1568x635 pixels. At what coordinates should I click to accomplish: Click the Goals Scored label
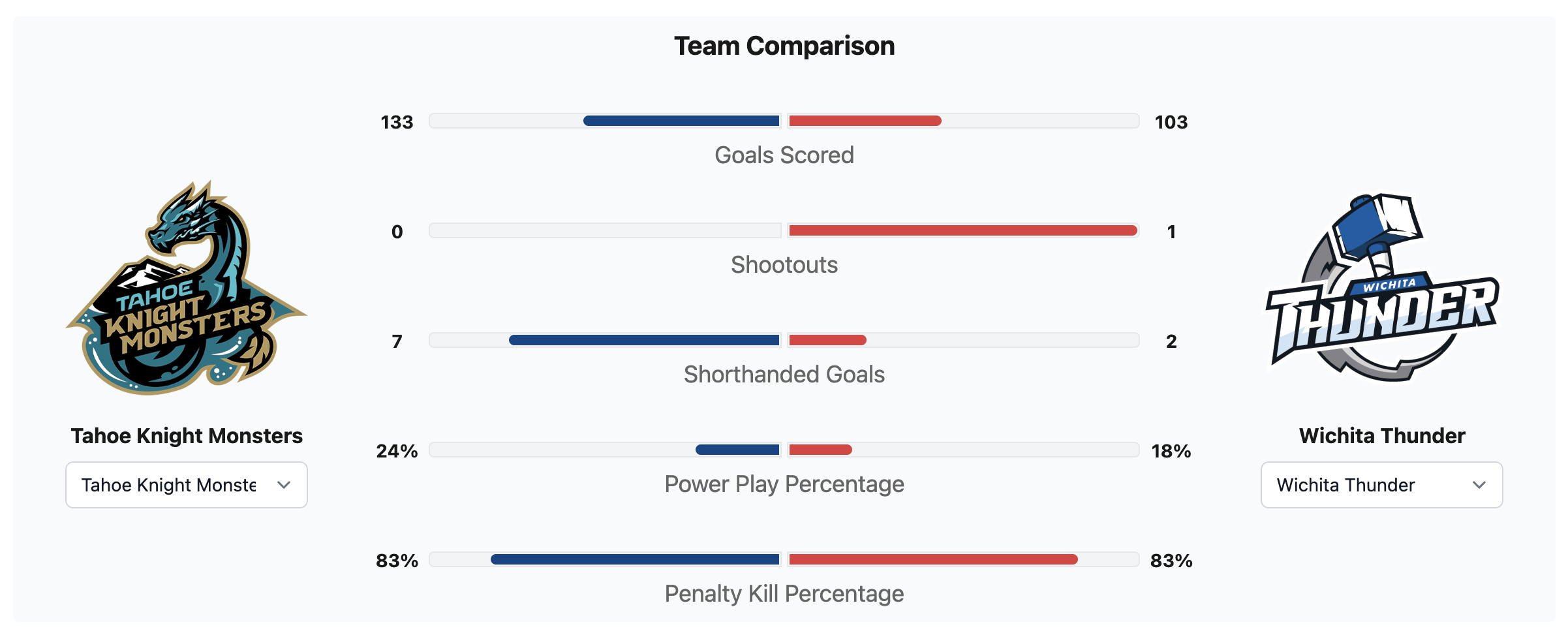tap(784, 155)
